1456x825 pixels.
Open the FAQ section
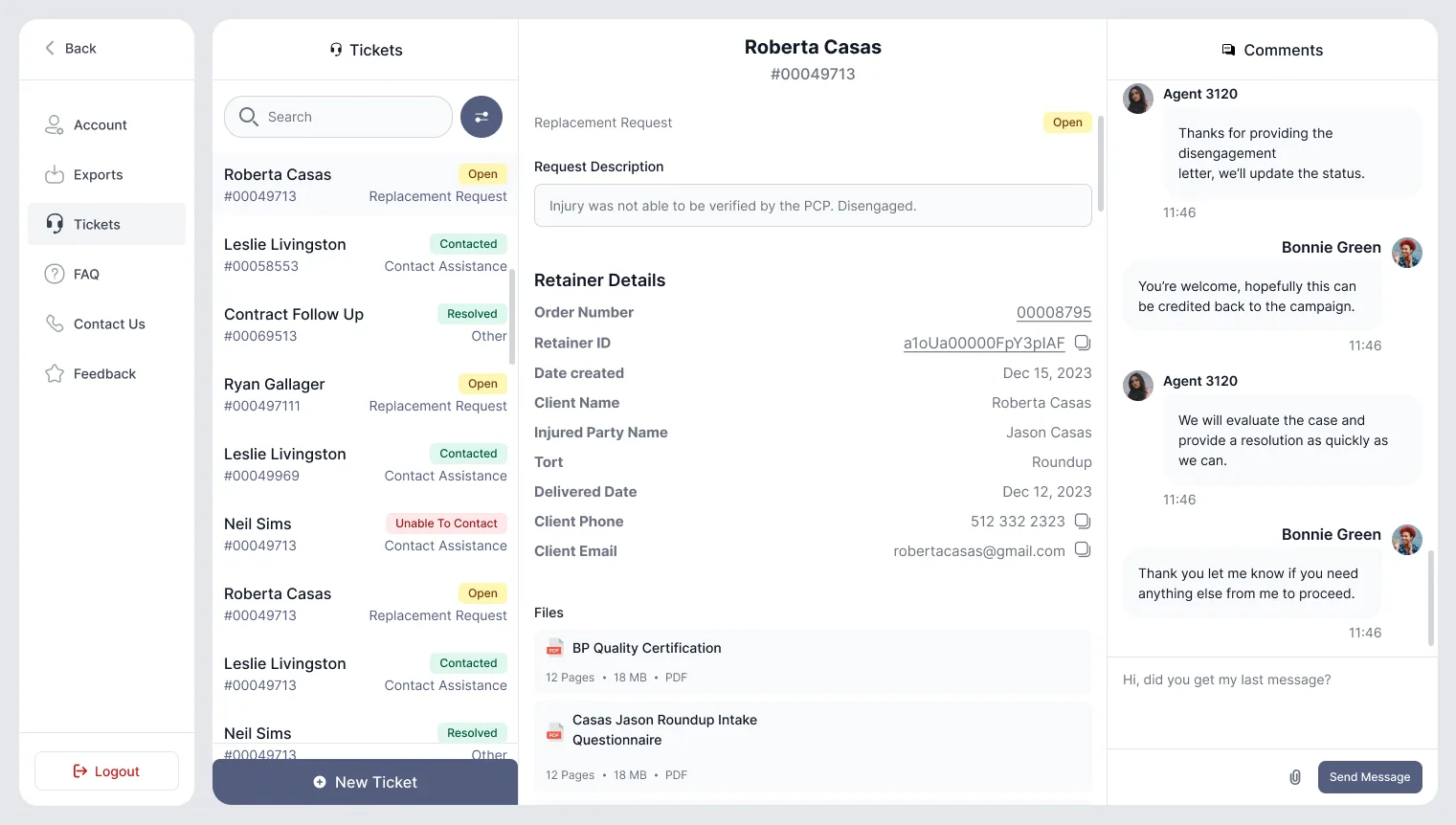(x=106, y=274)
